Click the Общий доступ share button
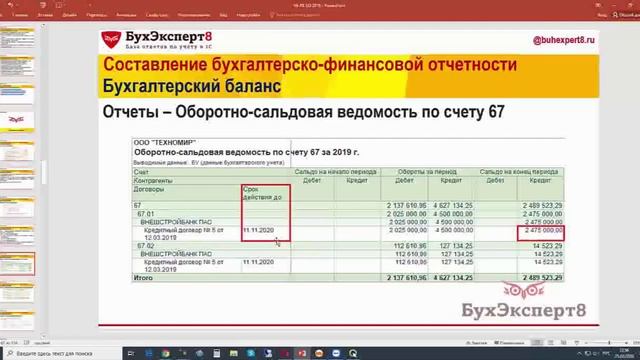Screen dimensions: 640x360 pyautogui.click(x=627, y=15)
